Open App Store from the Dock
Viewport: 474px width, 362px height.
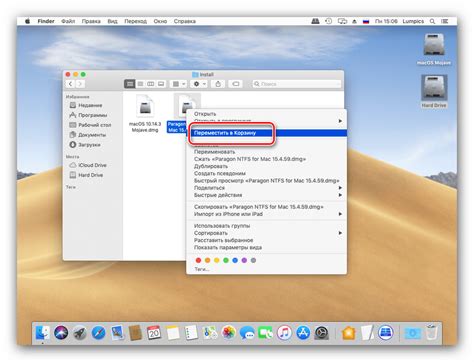[x=303, y=333]
